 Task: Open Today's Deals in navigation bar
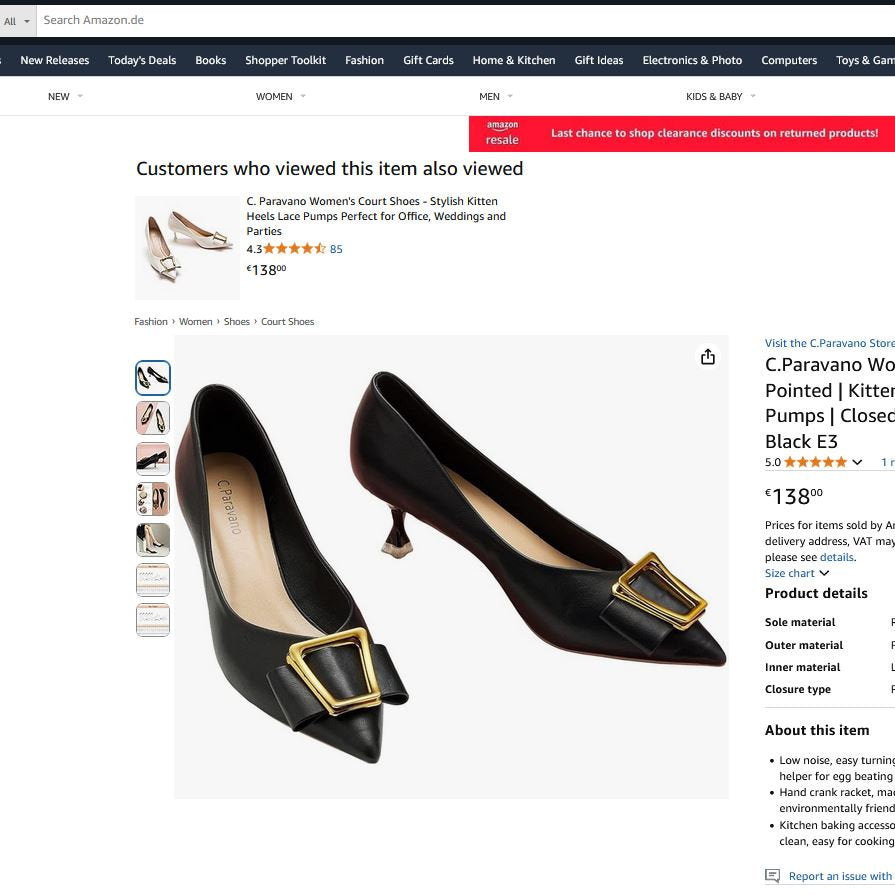point(142,60)
